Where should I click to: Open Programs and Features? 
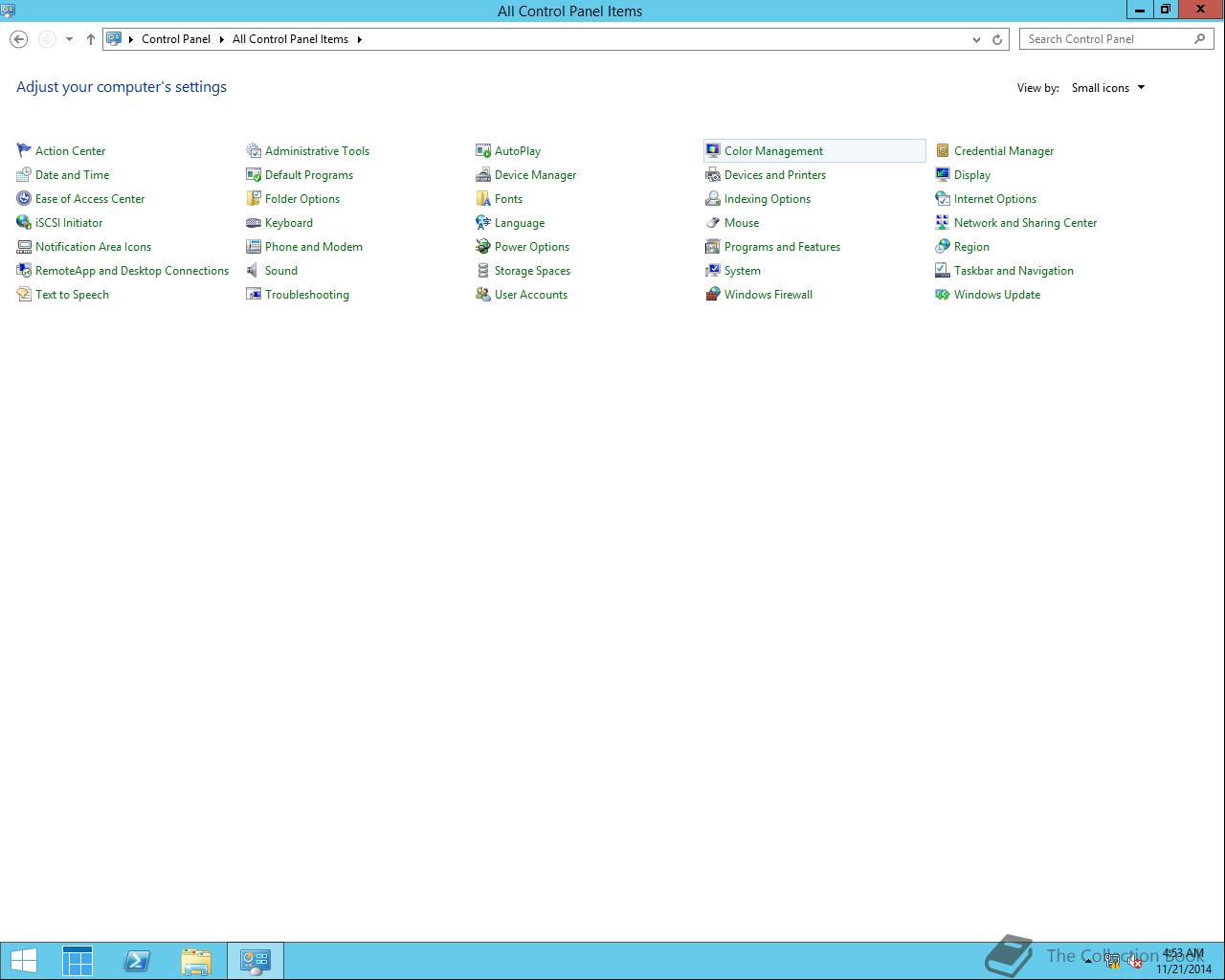782,247
